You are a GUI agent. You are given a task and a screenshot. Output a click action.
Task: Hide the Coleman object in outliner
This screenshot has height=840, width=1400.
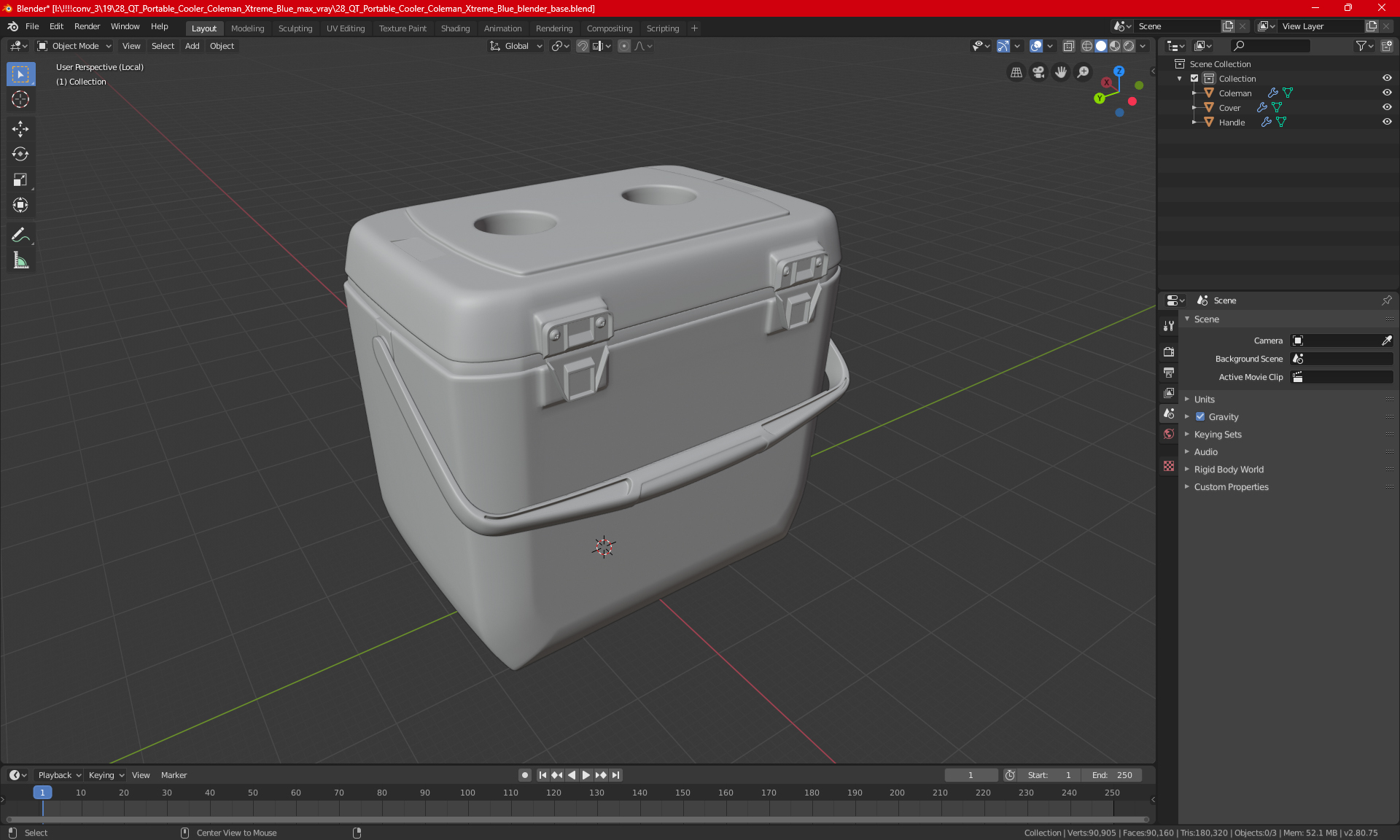pyautogui.click(x=1387, y=93)
